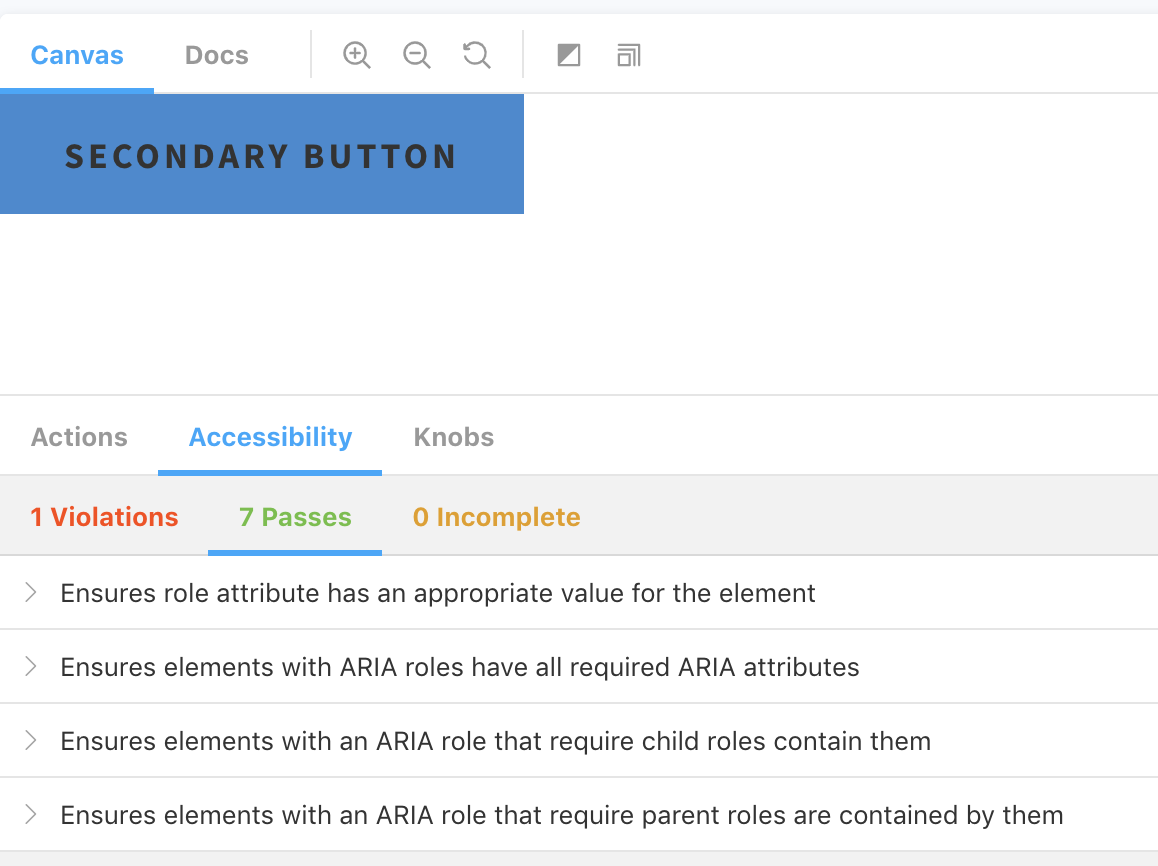Show the Actions panel tab

click(x=79, y=437)
